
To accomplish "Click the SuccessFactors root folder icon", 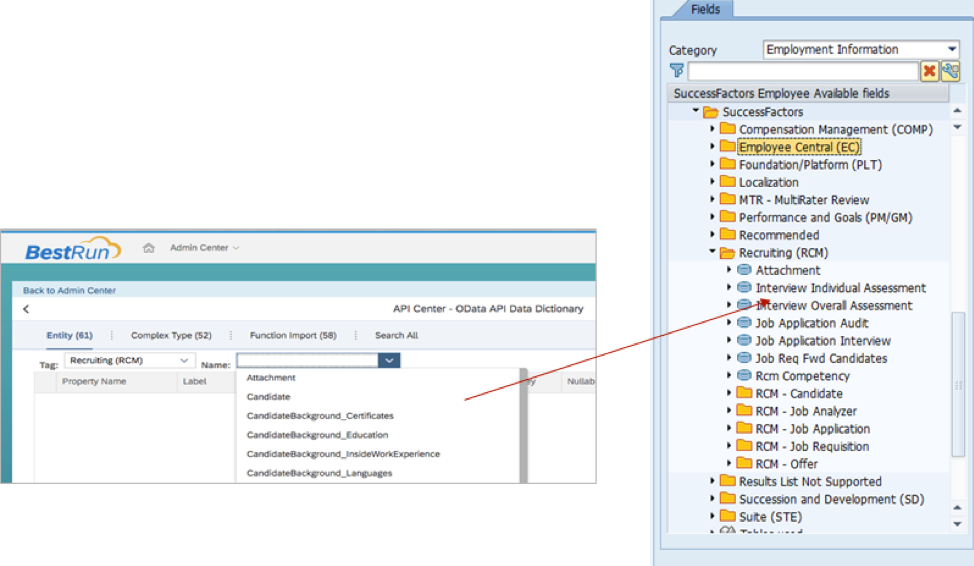I will pos(711,112).
